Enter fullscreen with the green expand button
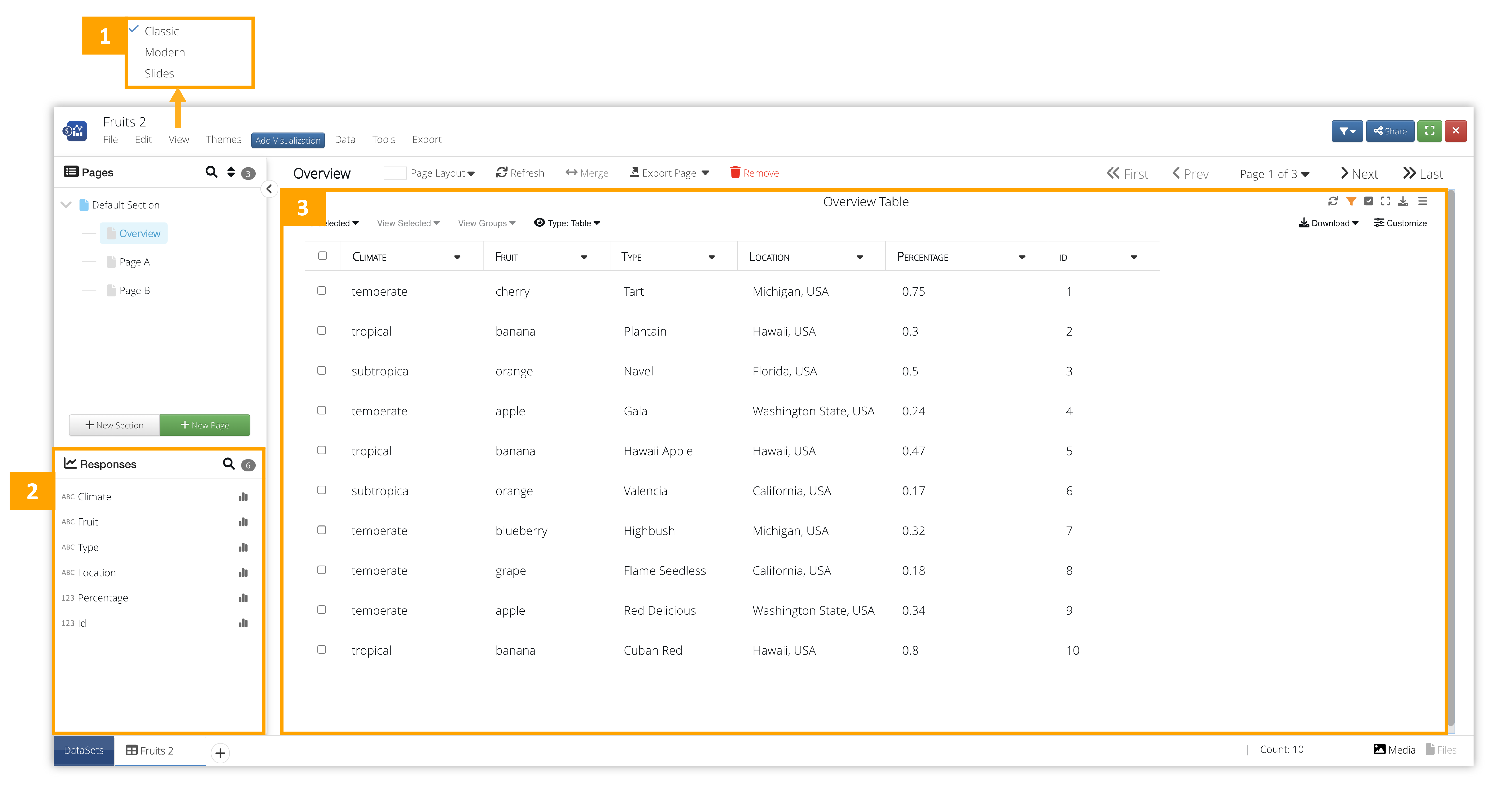The height and width of the screenshot is (812, 1494). click(1430, 131)
